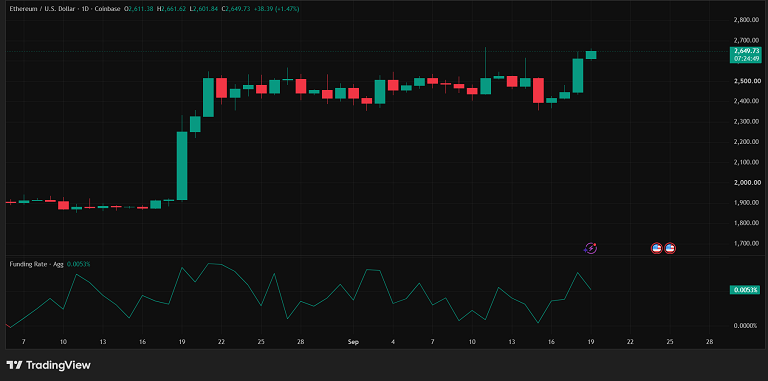
Task: Click the 0.0053% label on the funding axis
Action: pos(744,290)
